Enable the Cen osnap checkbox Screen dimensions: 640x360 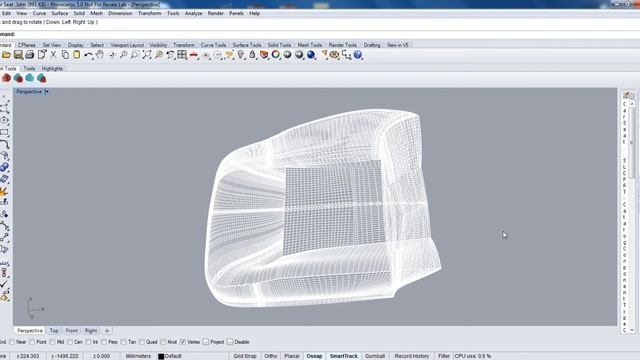70,342
